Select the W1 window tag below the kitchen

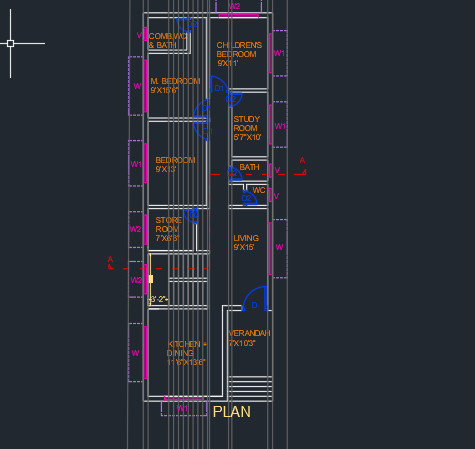click(x=182, y=408)
